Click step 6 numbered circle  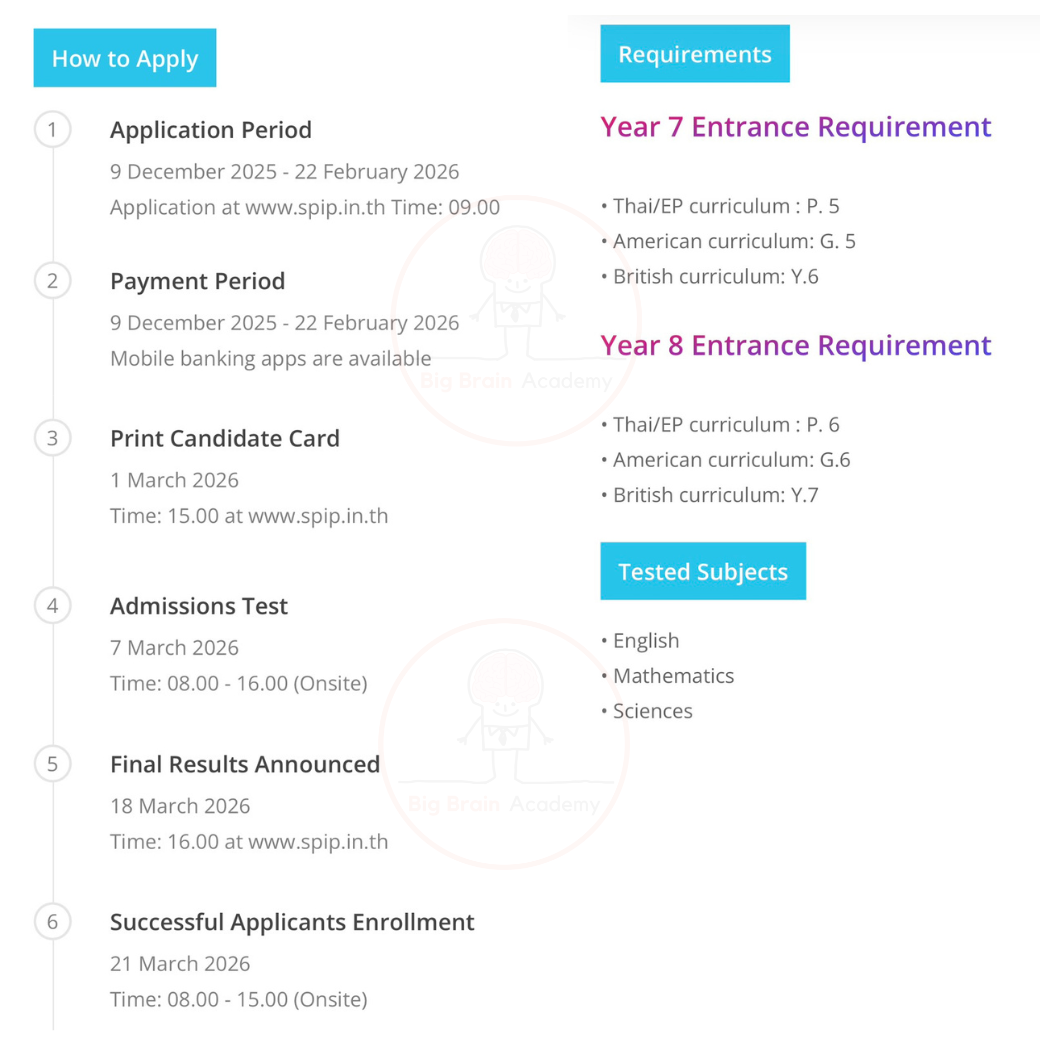click(x=53, y=922)
